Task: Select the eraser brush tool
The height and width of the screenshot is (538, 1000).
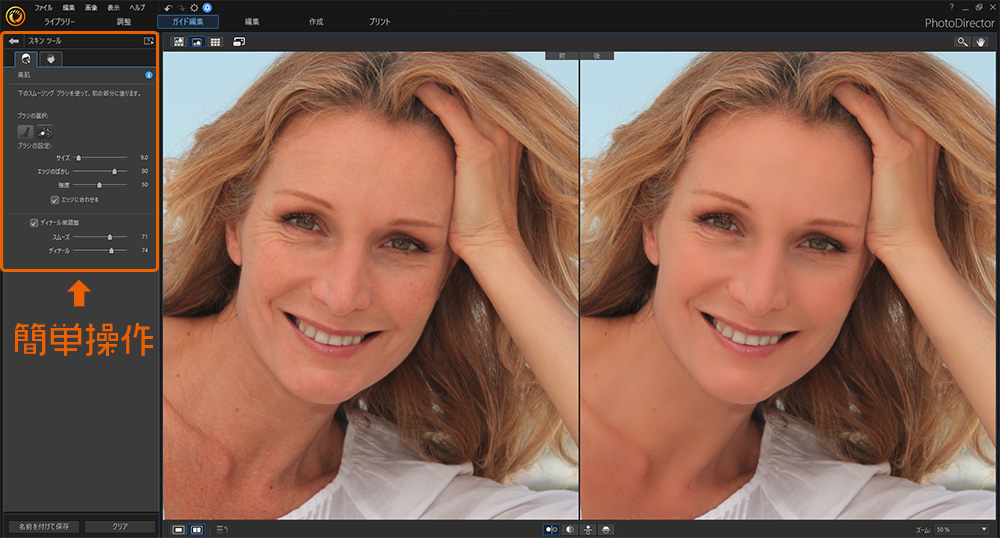Action: pyautogui.click(x=45, y=132)
